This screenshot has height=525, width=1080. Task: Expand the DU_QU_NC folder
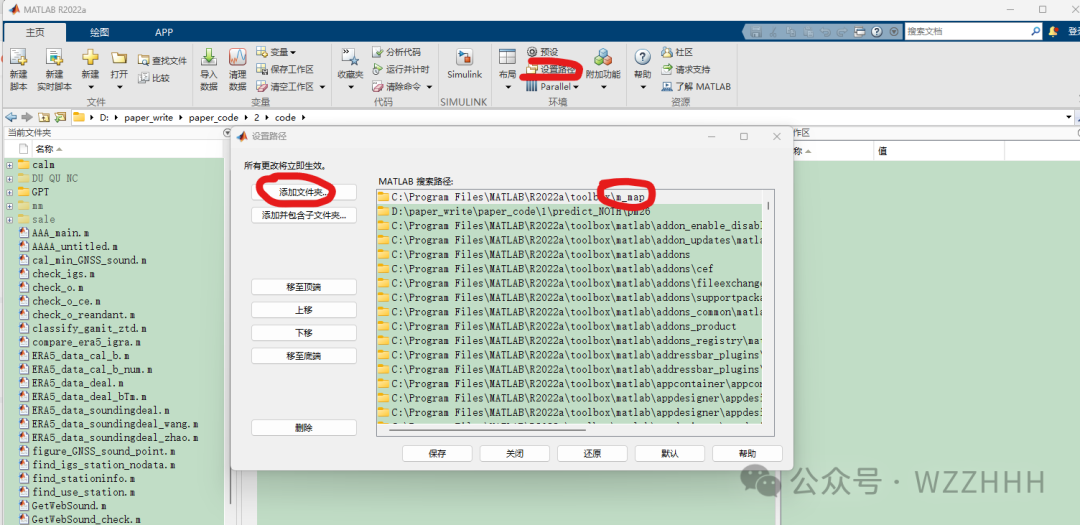tap(10, 178)
